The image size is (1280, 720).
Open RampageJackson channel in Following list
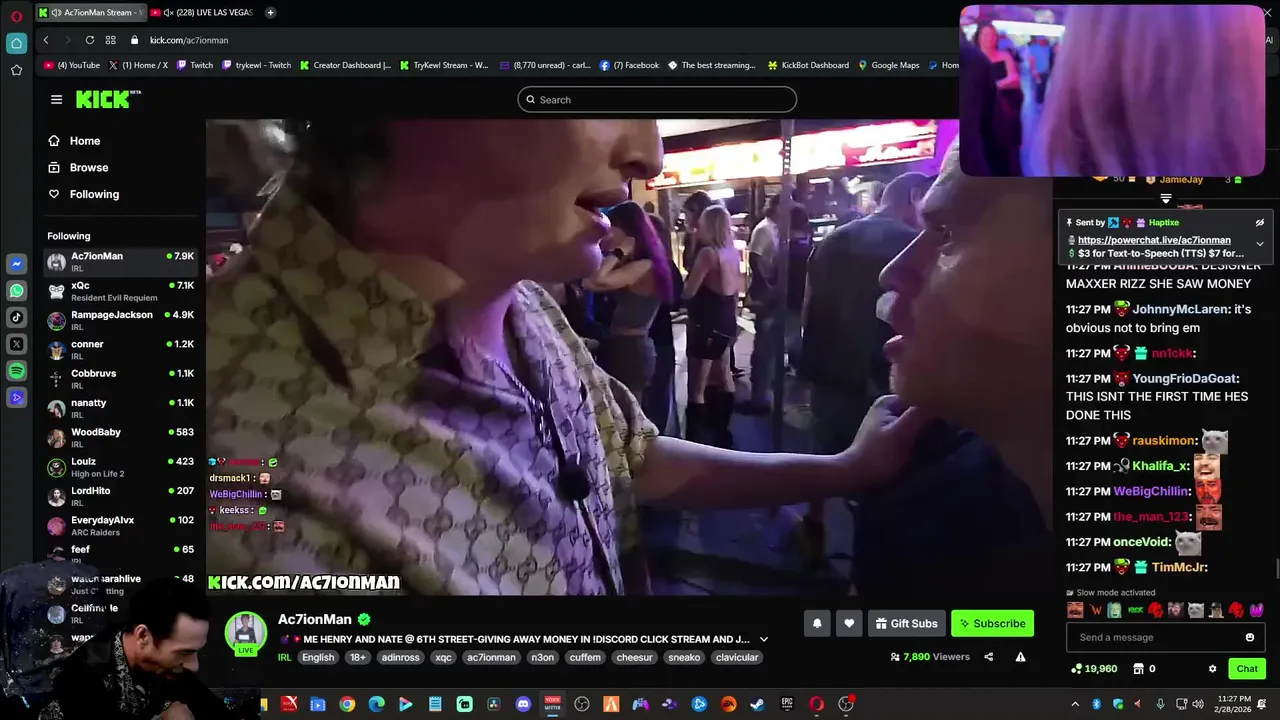pos(121,320)
